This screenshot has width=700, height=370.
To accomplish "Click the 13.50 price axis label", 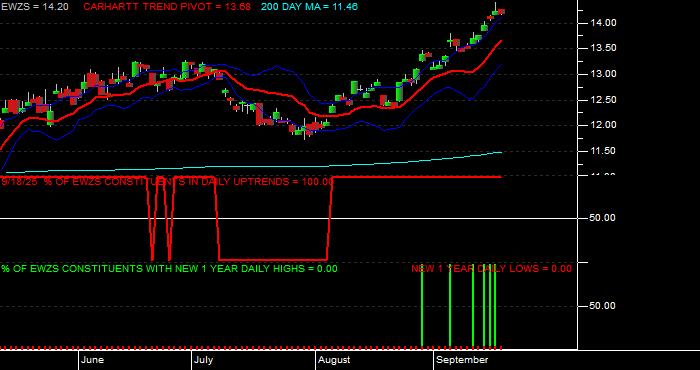I will pos(603,48).
